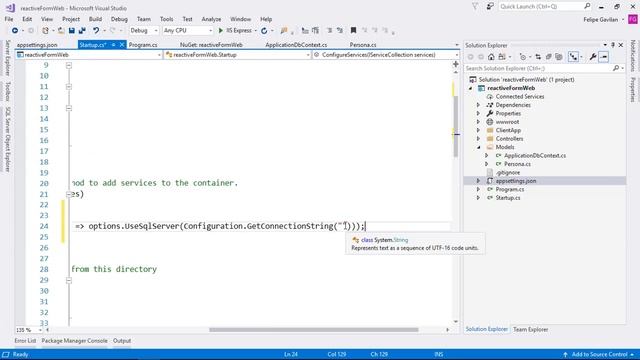Click the Save All toolbar icon
This screenshot has width=640, height=360.
[x=82, y=31]
